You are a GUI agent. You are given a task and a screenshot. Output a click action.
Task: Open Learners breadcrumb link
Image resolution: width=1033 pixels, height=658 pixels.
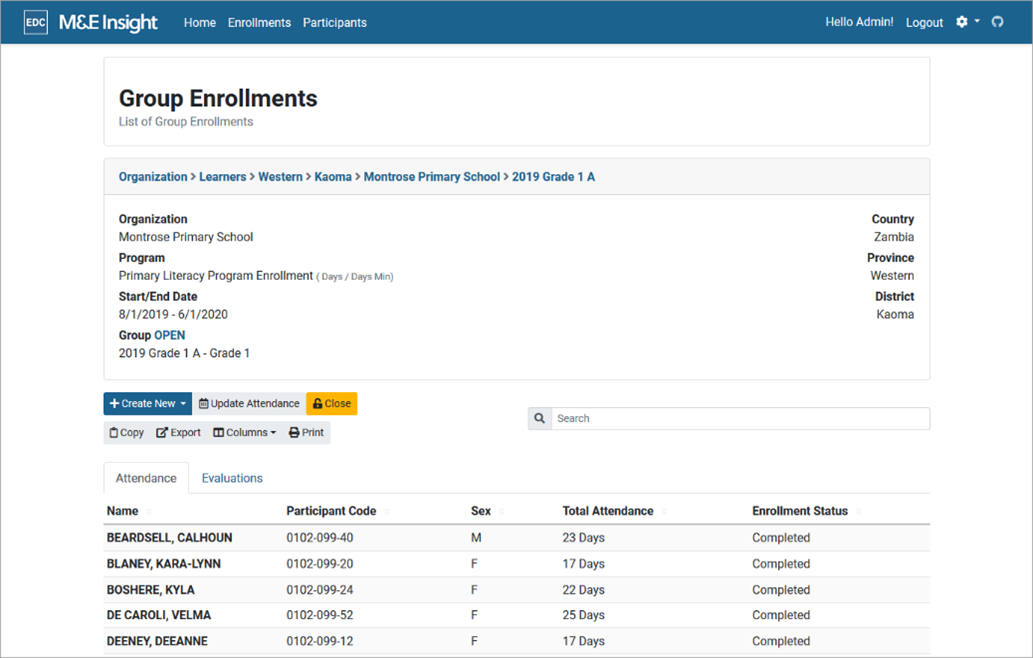pos(223,177)
